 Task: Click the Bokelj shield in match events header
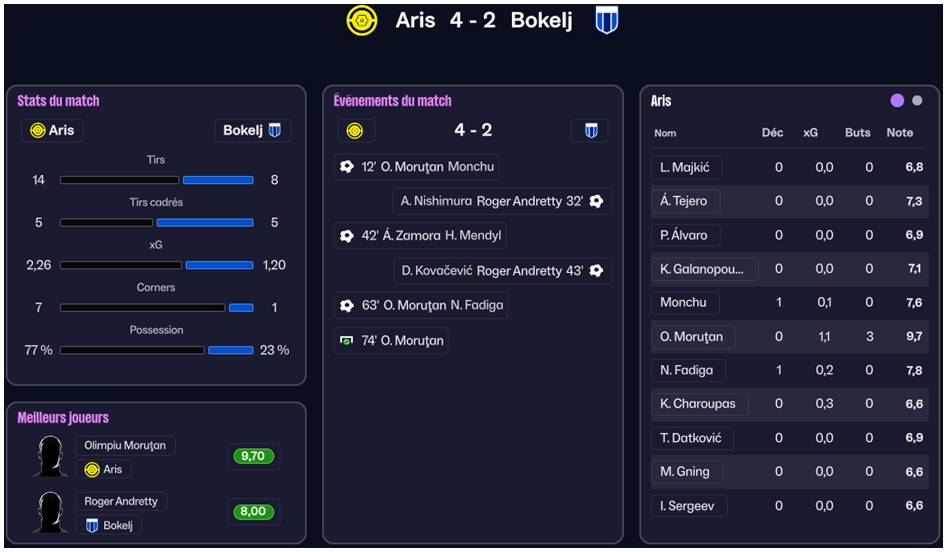point(590,131)
